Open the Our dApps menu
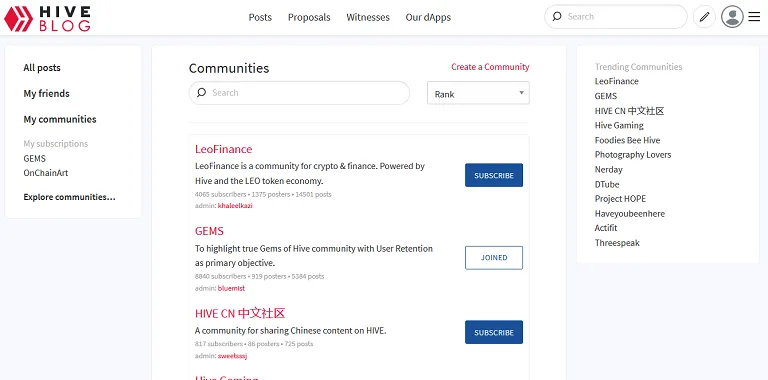The height and width of the screenshot is (380, 768). [428, 17]
